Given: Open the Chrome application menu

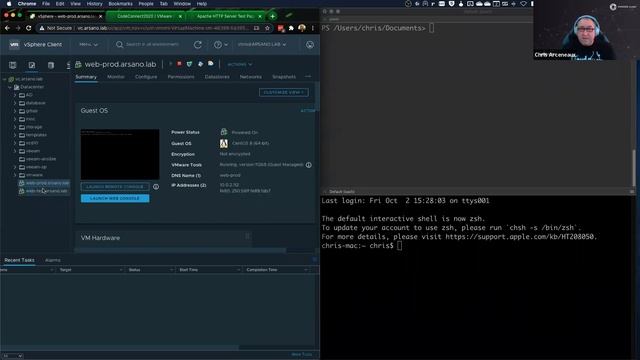Looking at the screenshot, I should tap(27, 4).
